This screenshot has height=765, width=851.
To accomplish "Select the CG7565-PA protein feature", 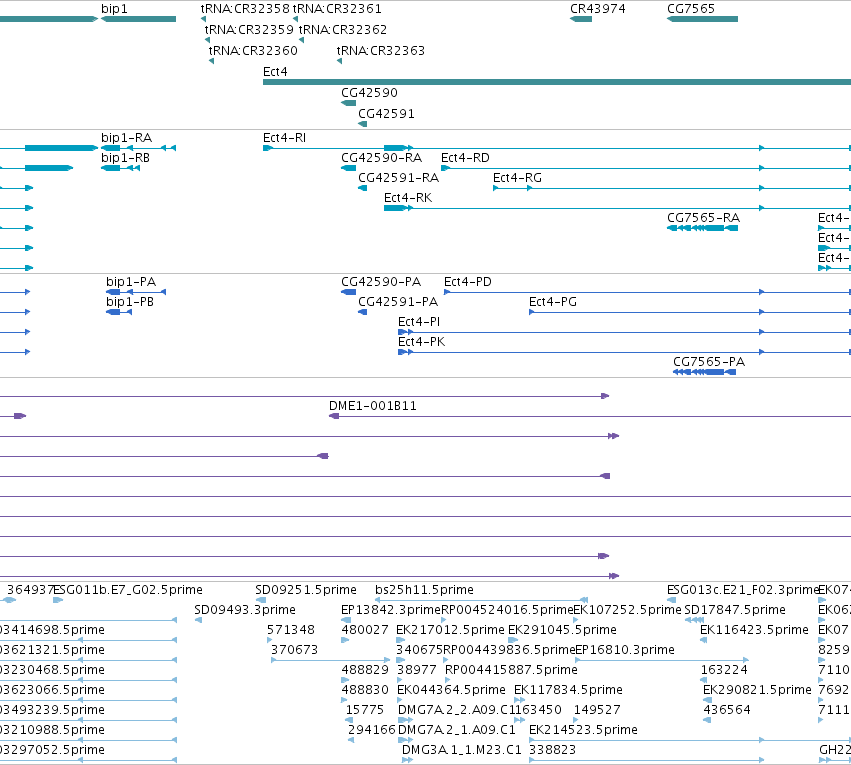I will [x=704, y=372].
